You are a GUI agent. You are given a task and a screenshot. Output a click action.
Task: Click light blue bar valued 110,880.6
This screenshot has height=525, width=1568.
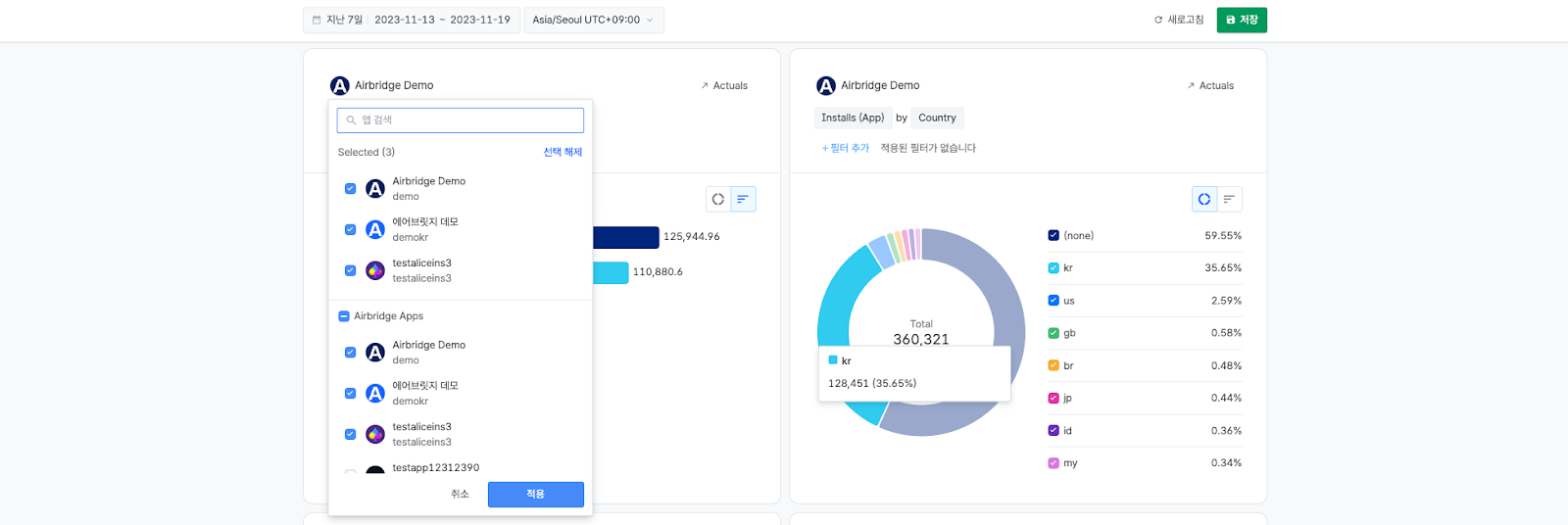(x=611, y=272)
